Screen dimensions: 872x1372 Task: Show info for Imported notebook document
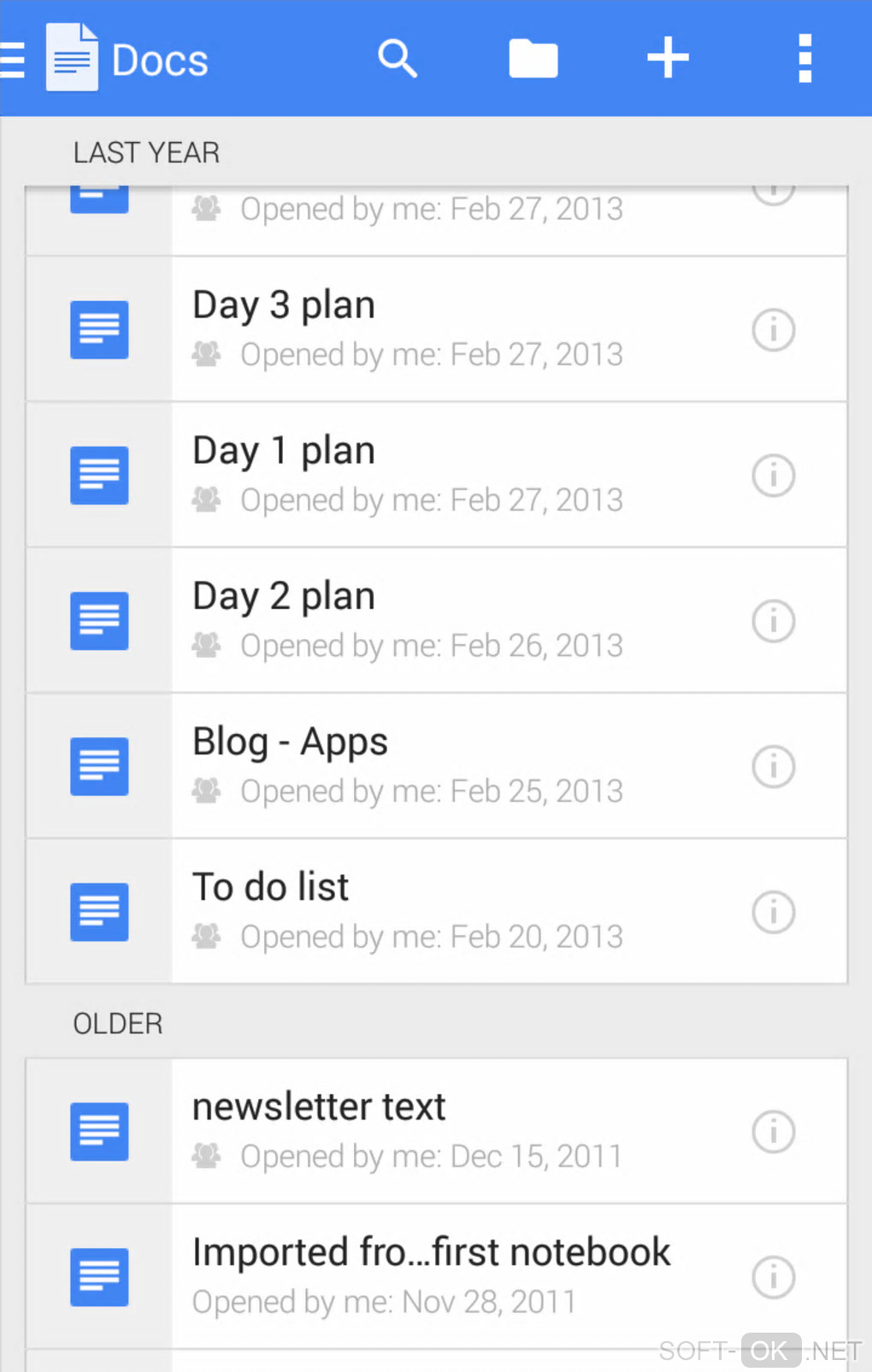pos(773,1277)
